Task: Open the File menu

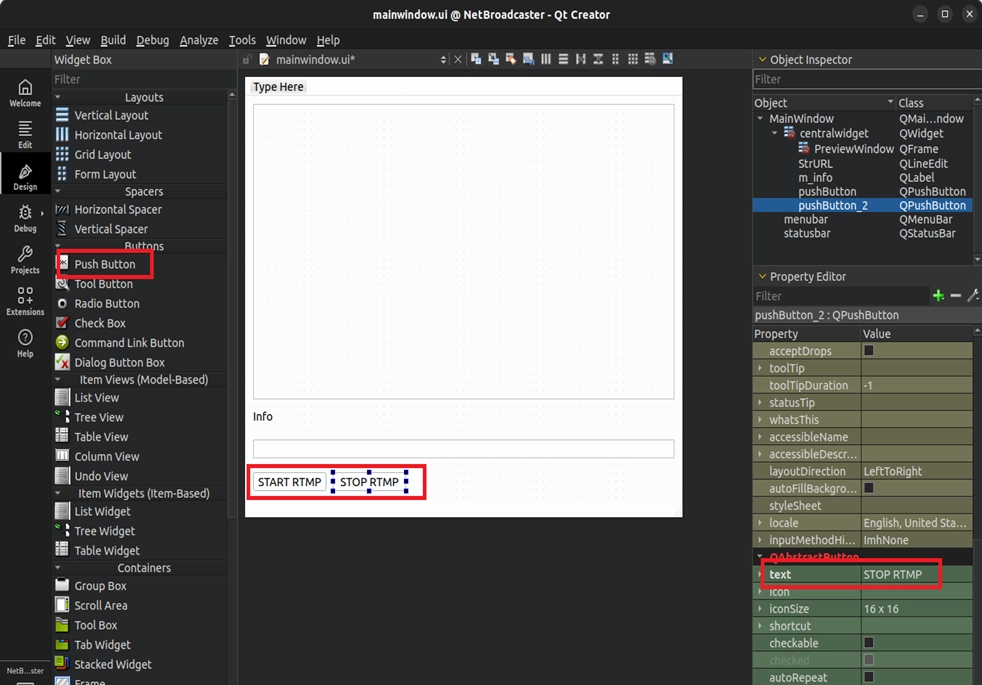Action: click(16, 40)
